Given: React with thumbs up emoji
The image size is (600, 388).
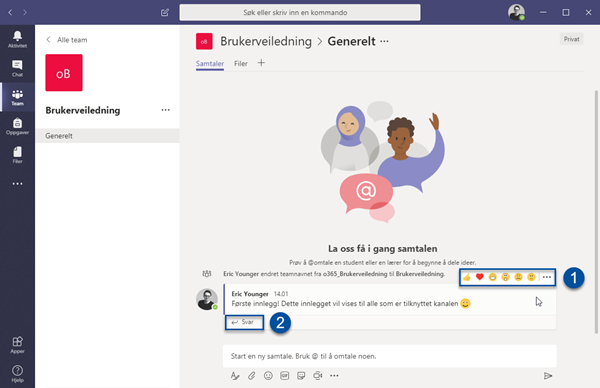Looking at the screenshot, I should (x=466, y=277).
